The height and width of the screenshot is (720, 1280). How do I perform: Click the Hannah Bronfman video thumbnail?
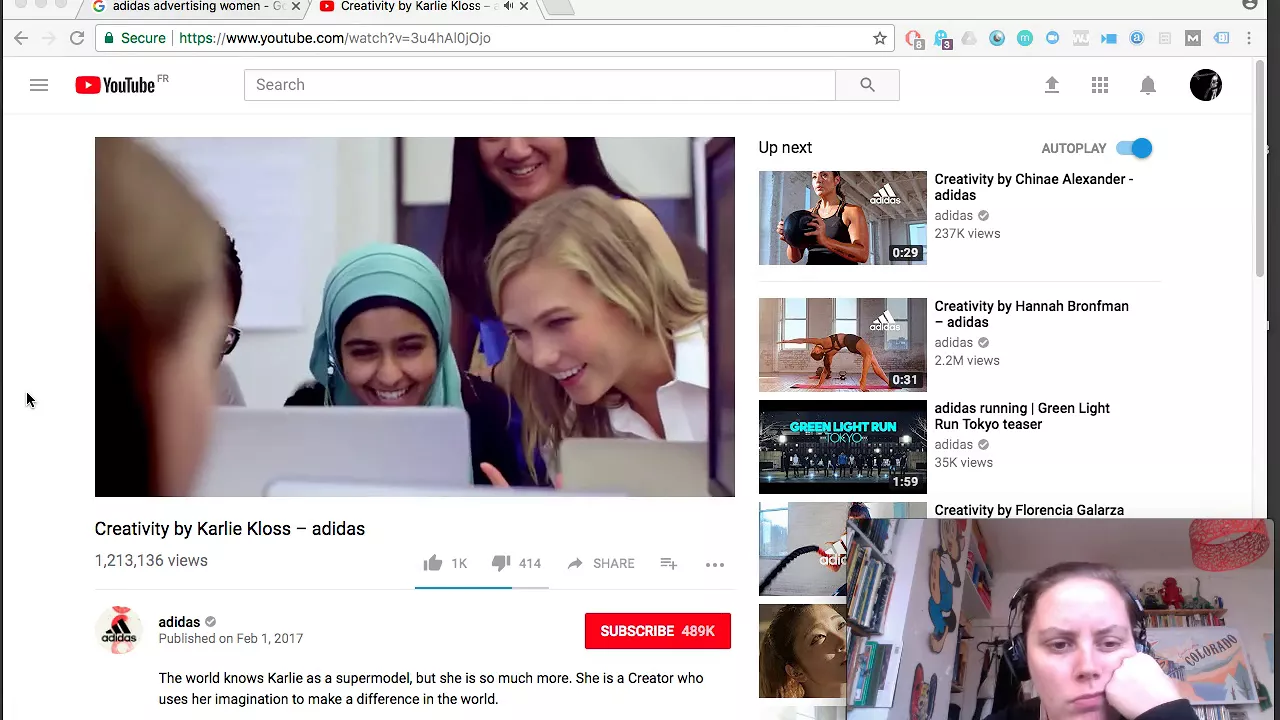(x=843, y=345)
